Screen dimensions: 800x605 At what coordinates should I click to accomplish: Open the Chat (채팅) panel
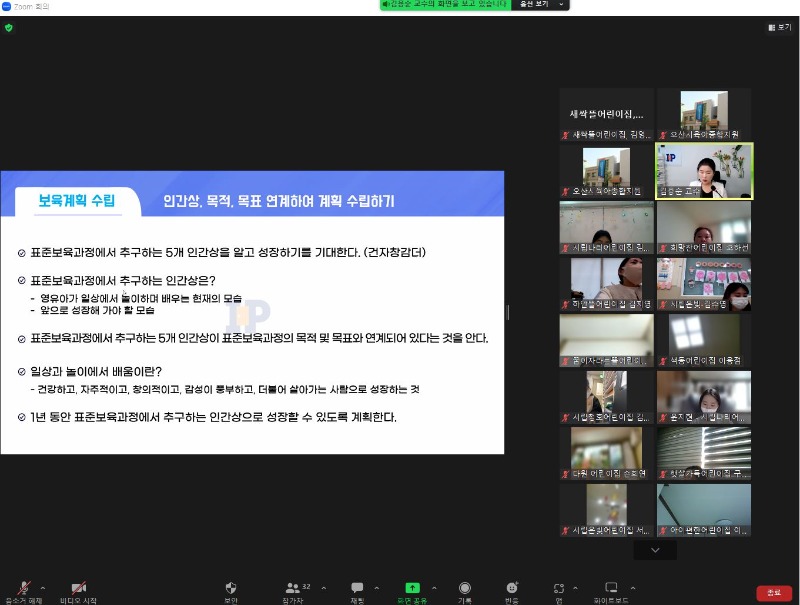pos(357,588)
